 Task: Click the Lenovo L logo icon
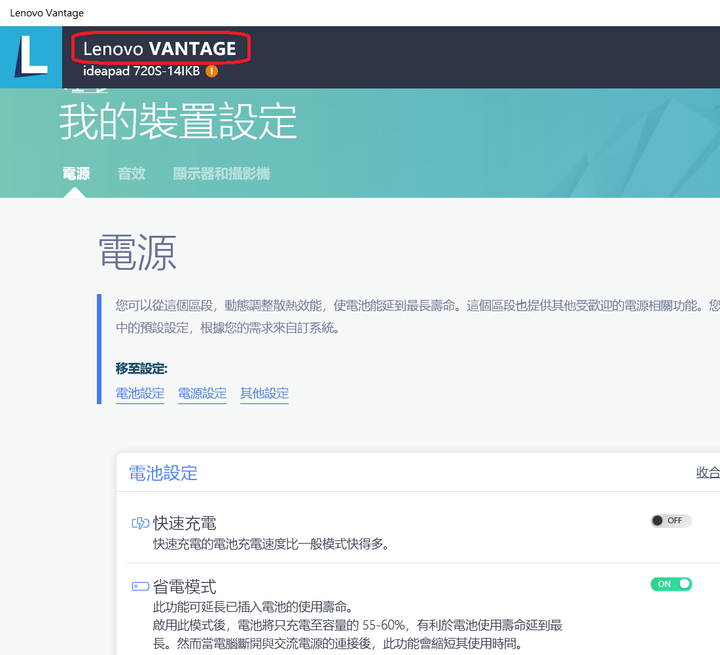tap(31, 57)
